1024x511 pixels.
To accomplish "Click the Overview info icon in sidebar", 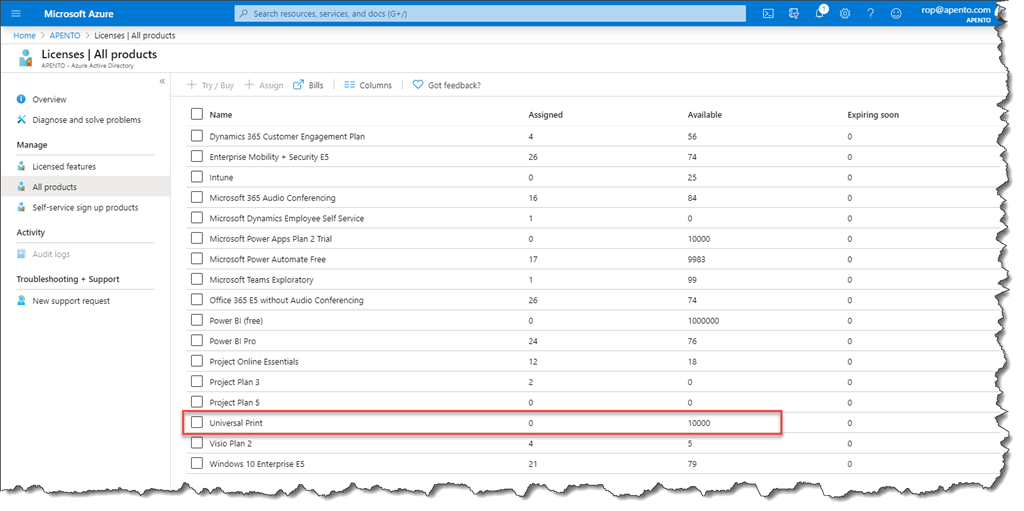I will click(x=22, y=99).
